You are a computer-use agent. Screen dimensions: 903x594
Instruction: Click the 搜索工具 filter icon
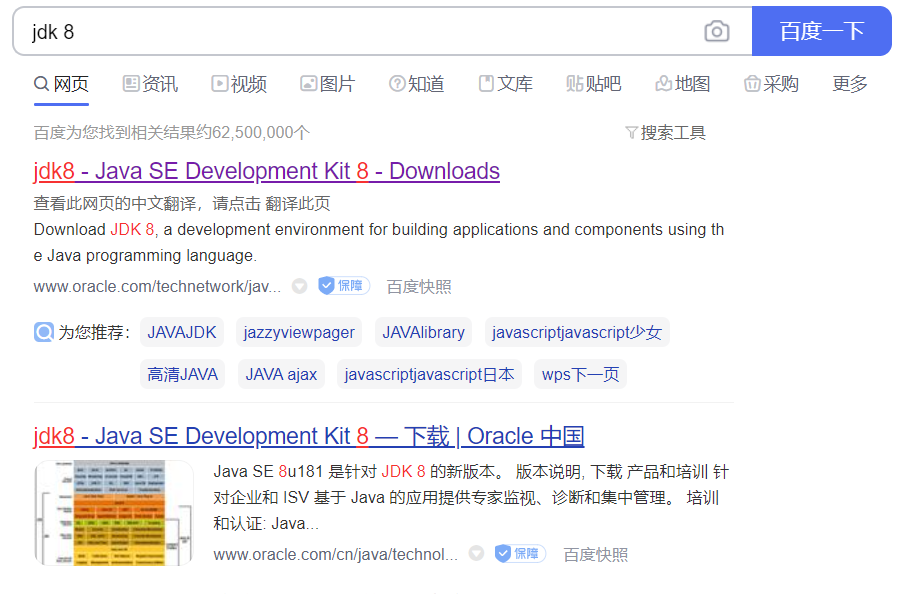[631, 131]
